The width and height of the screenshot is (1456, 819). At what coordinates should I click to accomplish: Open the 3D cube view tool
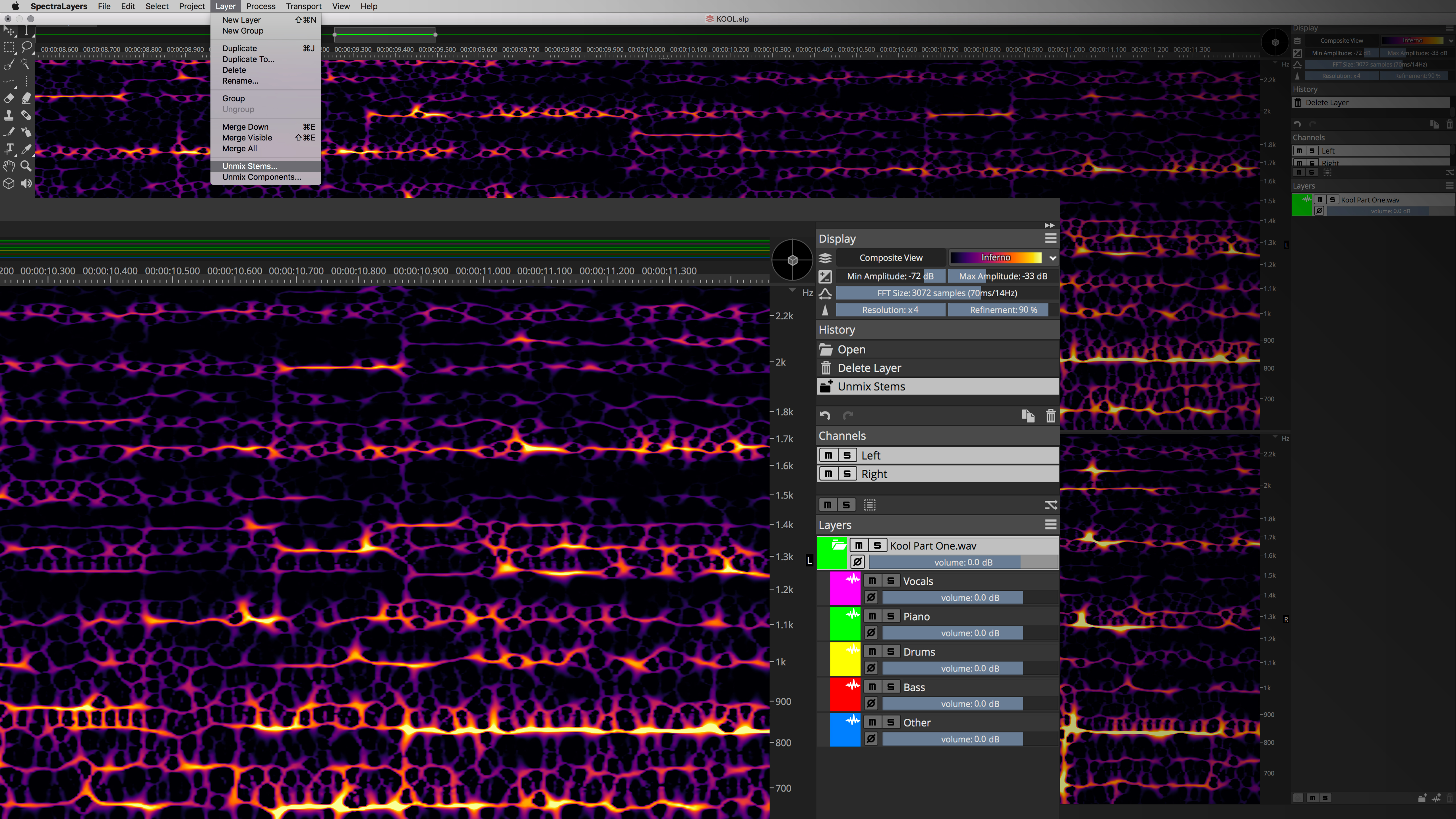[x=9, y=184]
